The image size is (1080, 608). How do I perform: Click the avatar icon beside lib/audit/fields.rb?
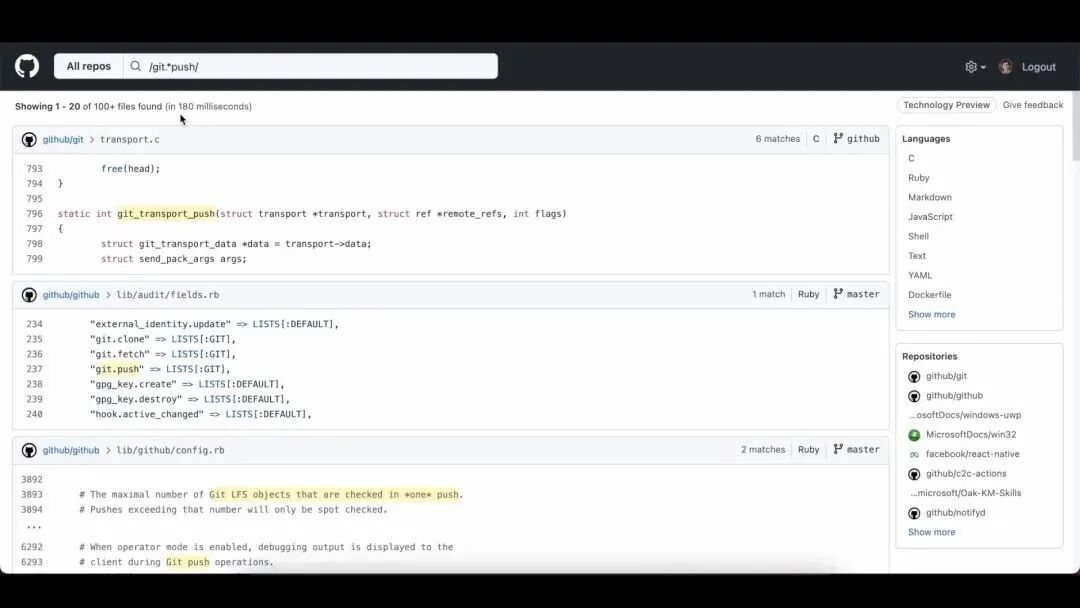29,295
